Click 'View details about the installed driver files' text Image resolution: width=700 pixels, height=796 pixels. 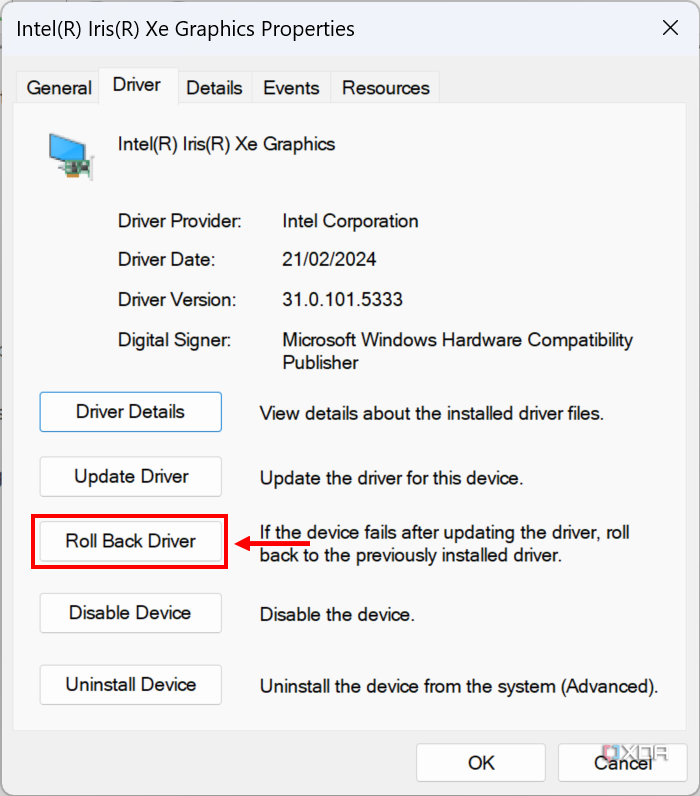pos(431,413)
